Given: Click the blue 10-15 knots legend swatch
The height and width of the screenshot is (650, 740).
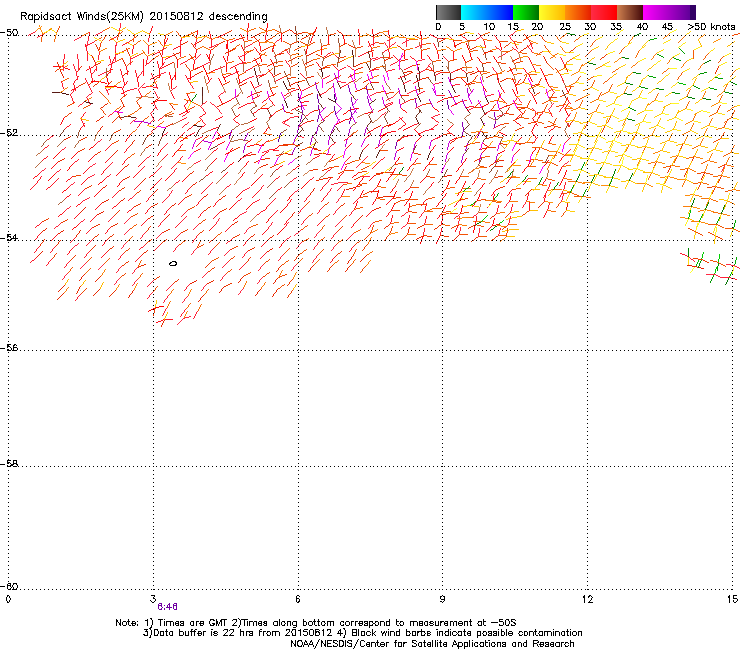Looking at the screenshot, I should (500, 12).
